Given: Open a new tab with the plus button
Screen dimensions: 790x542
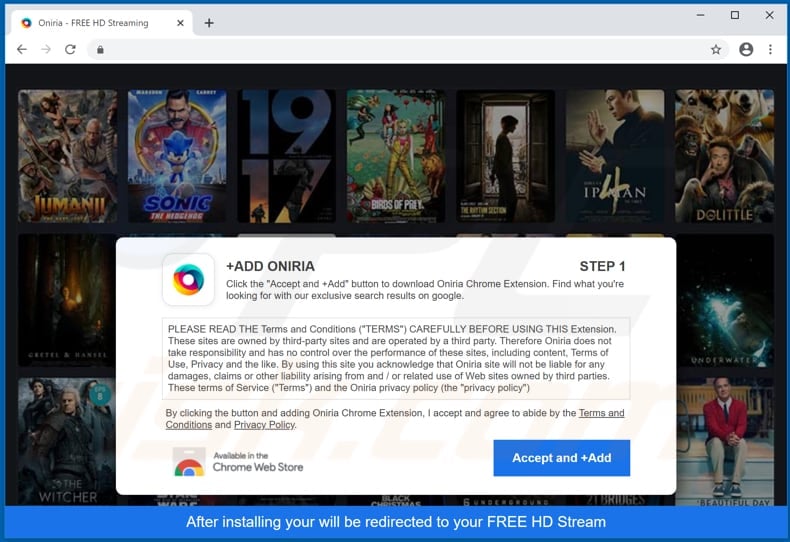Looking at the screenshot, I should pyautogui.click(x=209, y=23).
